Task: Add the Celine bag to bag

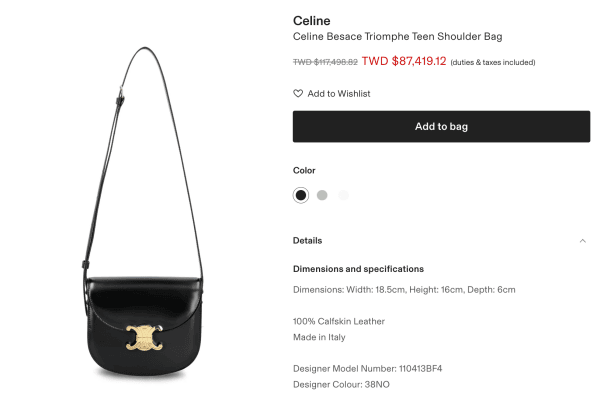Action: click(x=441, y=126)
